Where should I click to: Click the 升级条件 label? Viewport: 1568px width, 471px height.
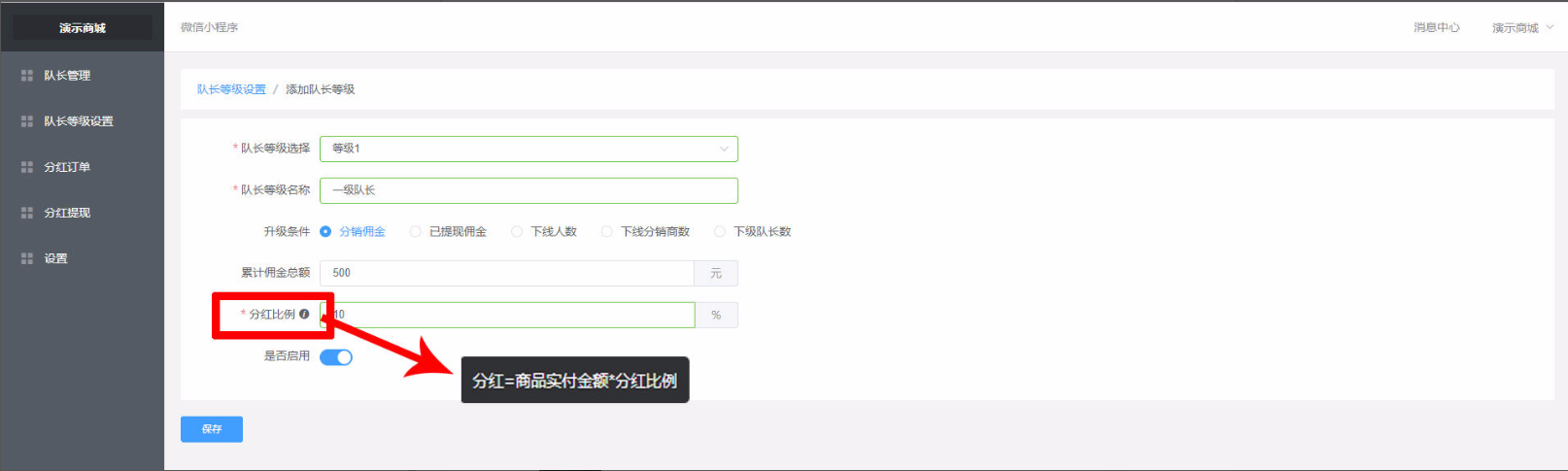(287, 231)
